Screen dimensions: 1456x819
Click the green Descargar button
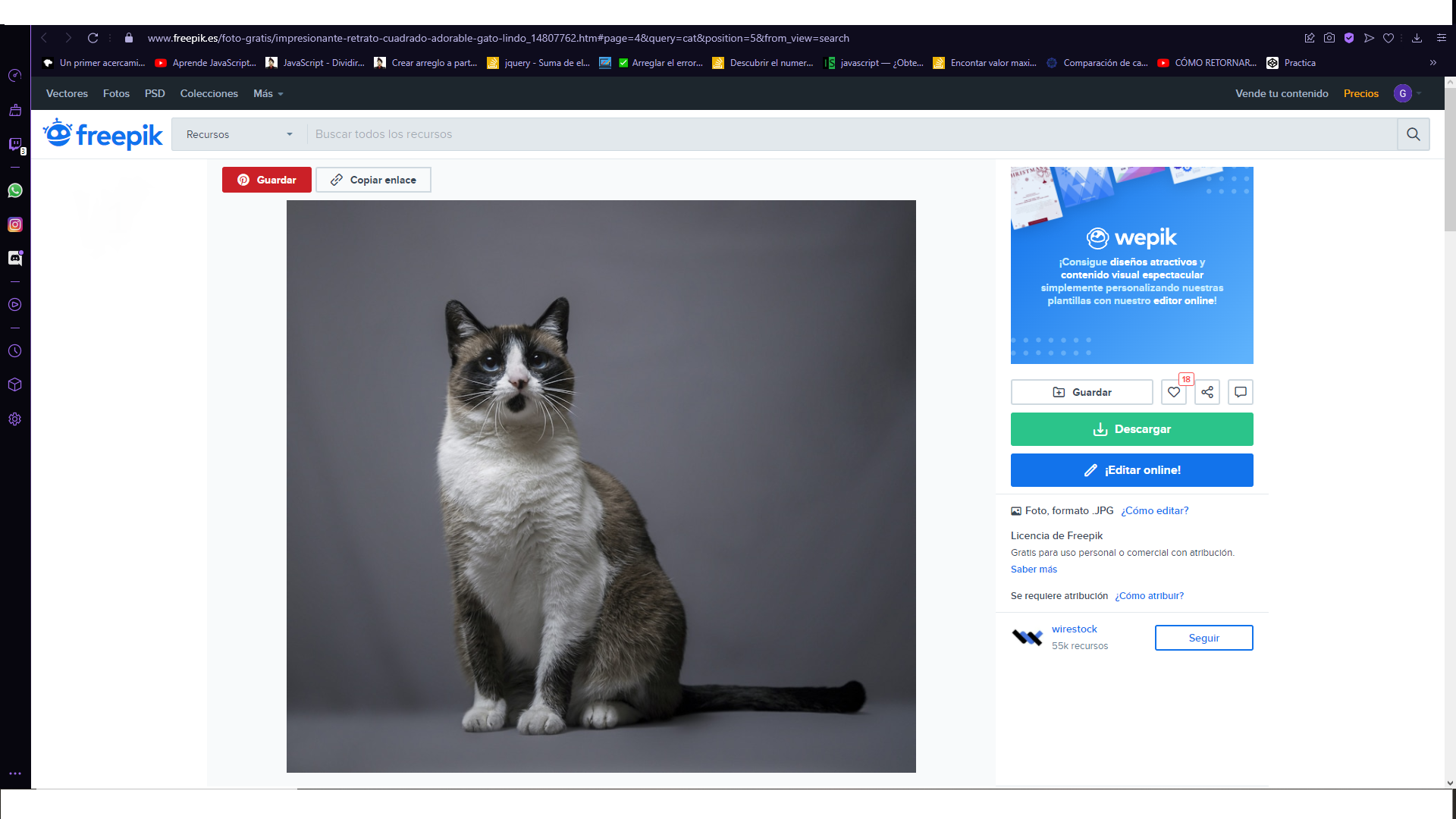tap(1131, 429)
